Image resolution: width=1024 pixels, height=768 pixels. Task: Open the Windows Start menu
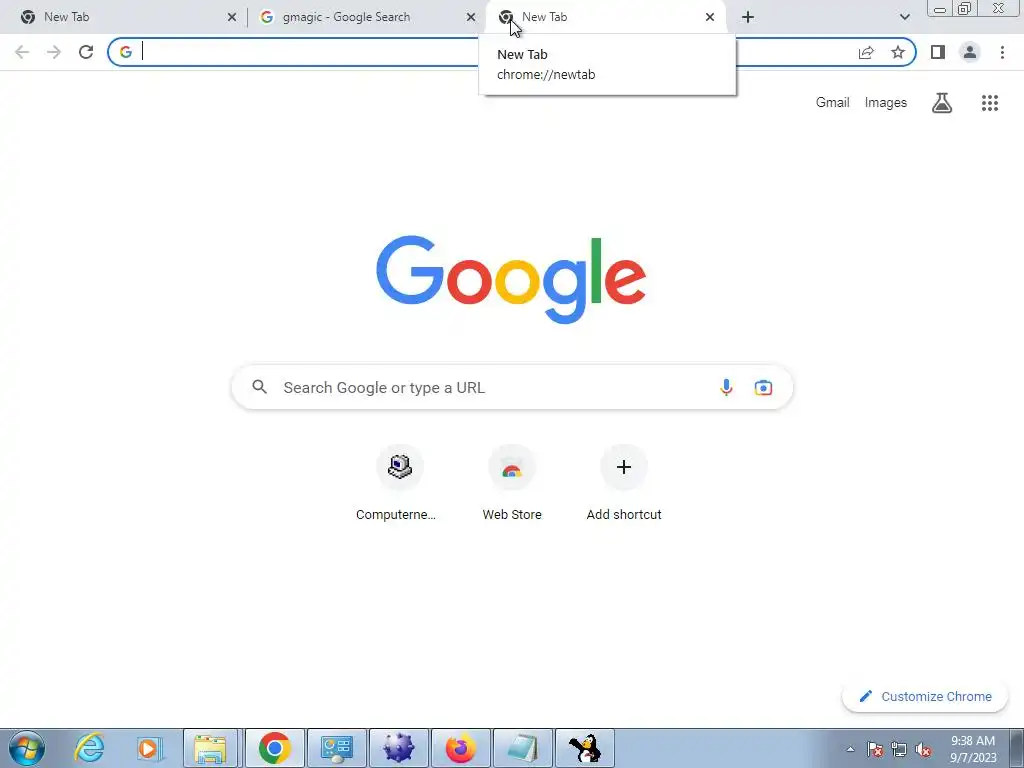[x=27, y=748]
